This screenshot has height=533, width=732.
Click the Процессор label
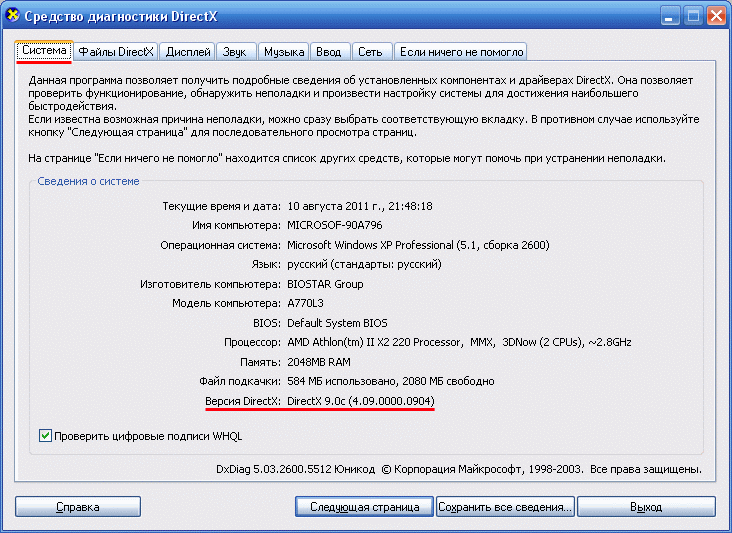(x=252, y=342)
